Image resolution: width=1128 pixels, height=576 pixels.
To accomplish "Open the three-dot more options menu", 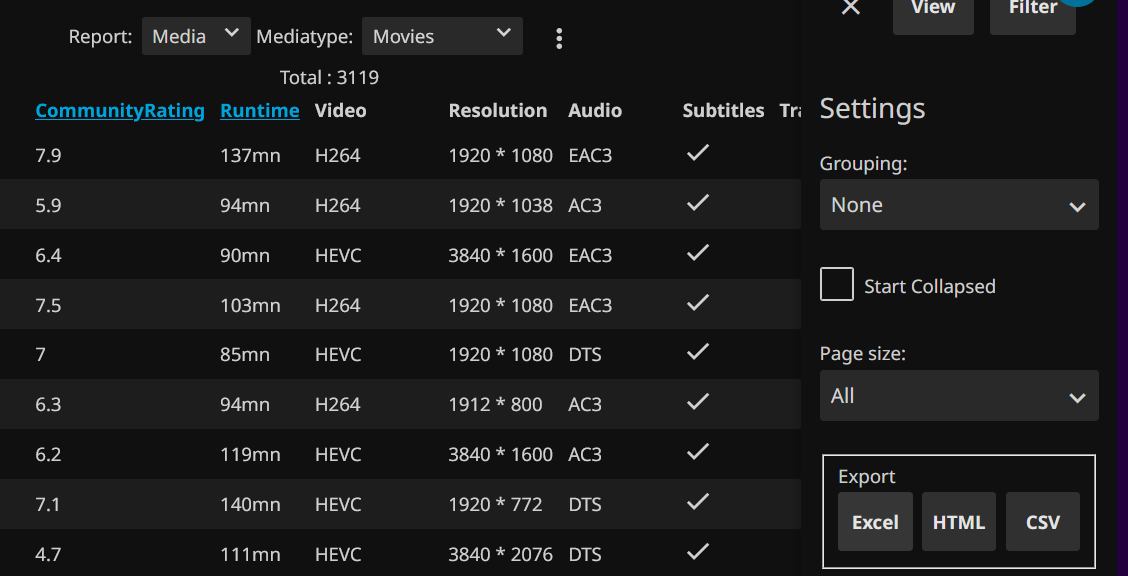I will coord(559,38).
